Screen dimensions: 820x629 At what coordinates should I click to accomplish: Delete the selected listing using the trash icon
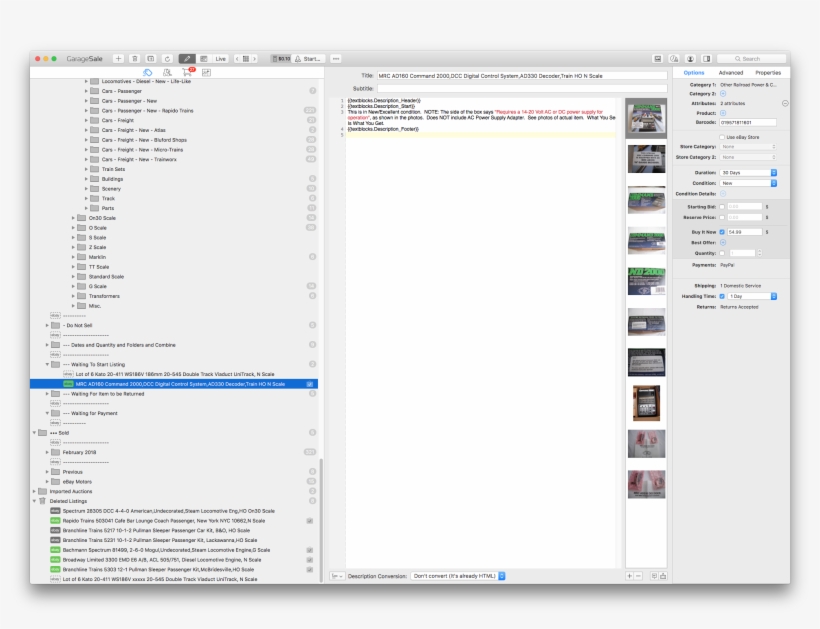coord(135,58)
